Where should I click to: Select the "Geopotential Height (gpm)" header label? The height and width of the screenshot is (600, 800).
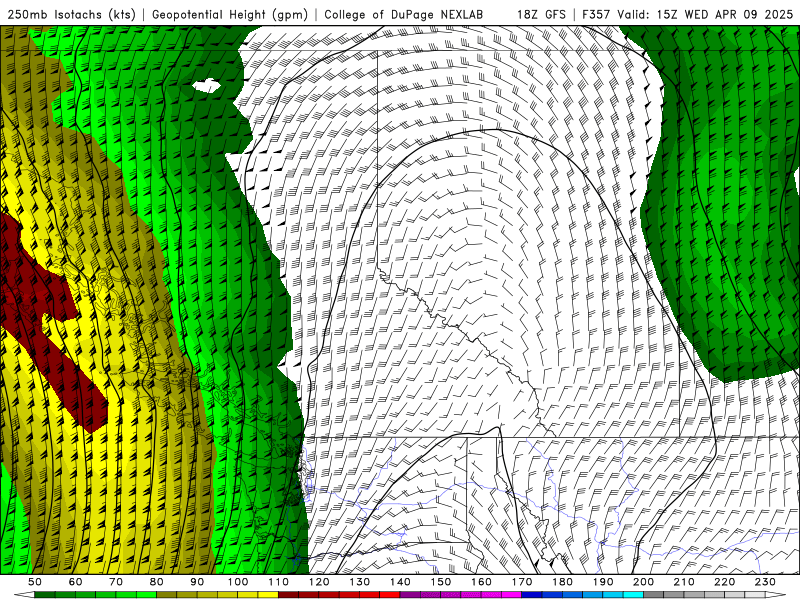point(230,15)
